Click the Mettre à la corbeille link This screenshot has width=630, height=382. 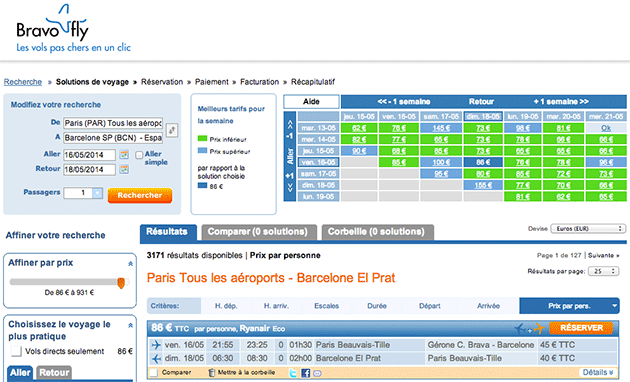tap(246, 373)
